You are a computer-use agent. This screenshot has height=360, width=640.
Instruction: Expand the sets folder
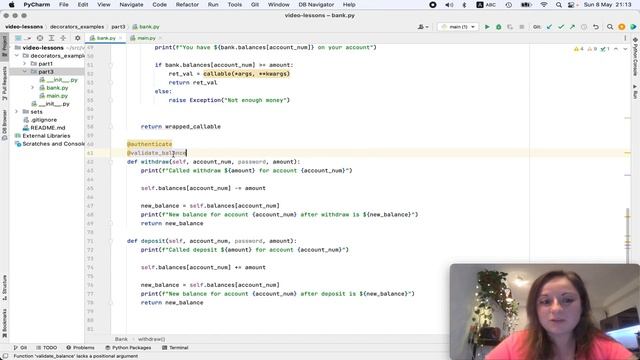tap(17, 111)
